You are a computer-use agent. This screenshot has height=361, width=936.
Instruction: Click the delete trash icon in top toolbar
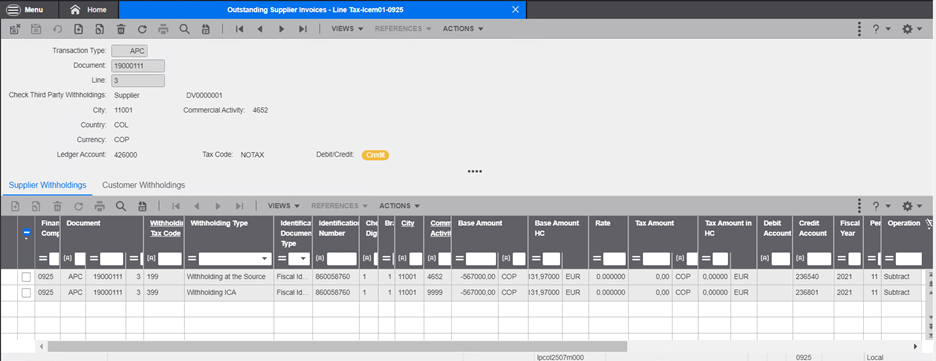pos(121,29)
